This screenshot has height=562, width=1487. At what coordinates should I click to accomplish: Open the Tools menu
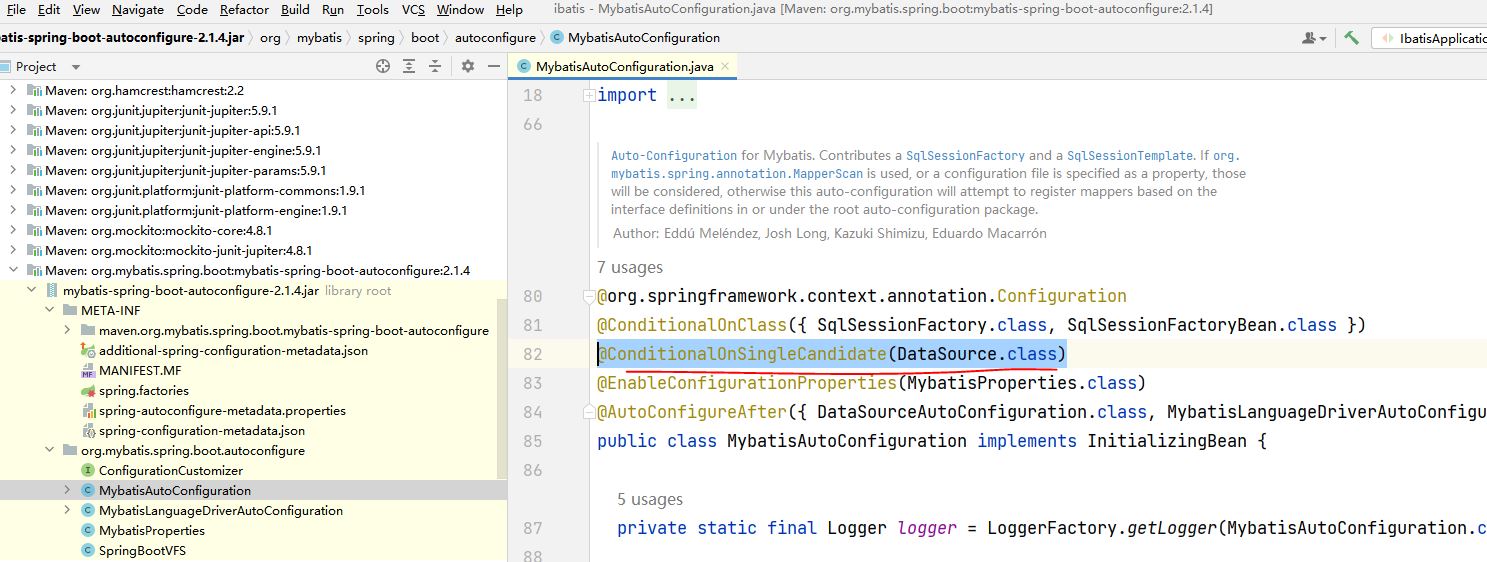click(x=373, y=9)
